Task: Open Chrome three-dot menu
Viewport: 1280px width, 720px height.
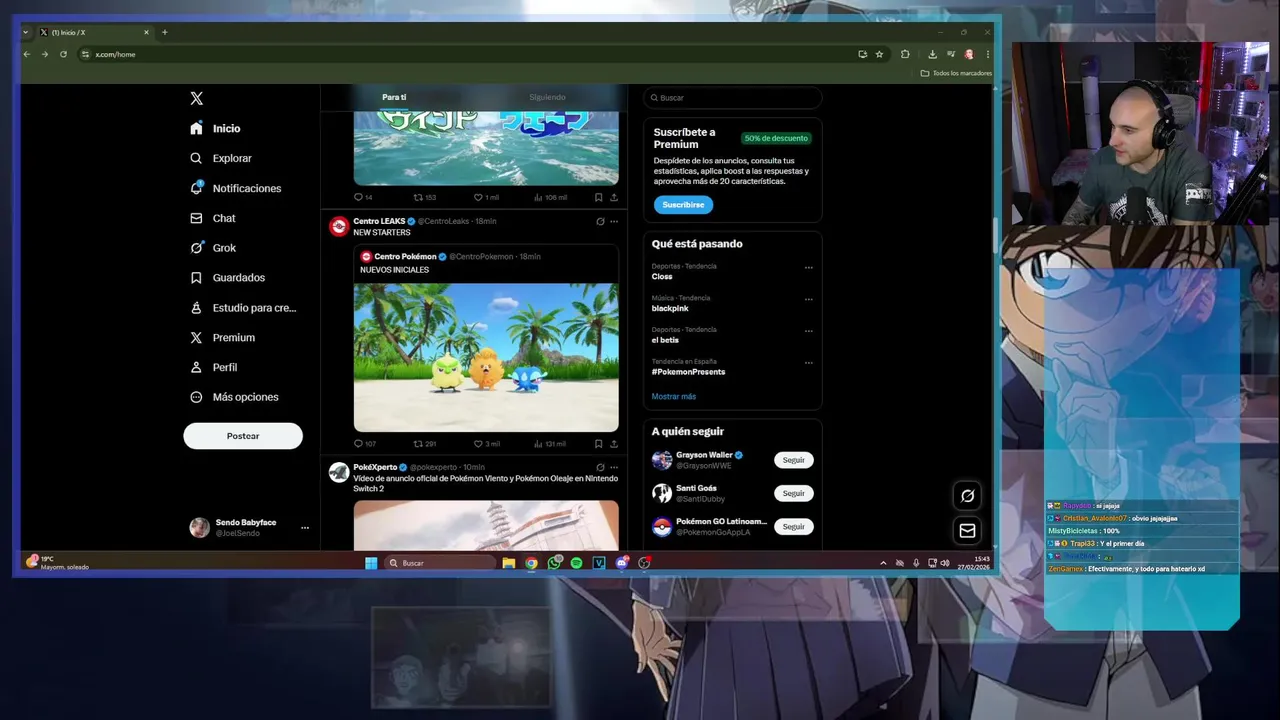Action: click(987, 54)
